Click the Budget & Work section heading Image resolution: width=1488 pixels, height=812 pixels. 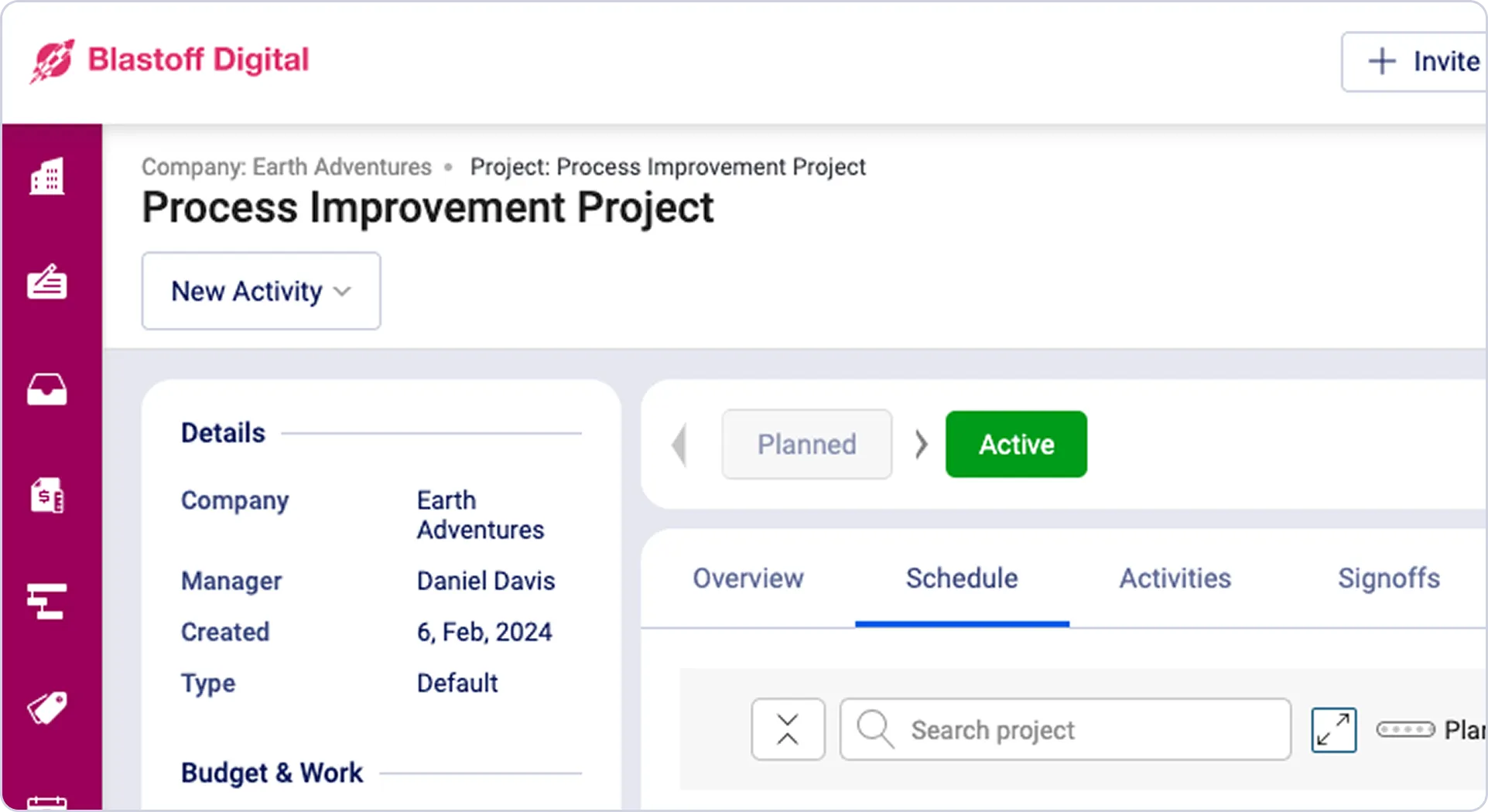pyautogui.click(x=272, y=773)
